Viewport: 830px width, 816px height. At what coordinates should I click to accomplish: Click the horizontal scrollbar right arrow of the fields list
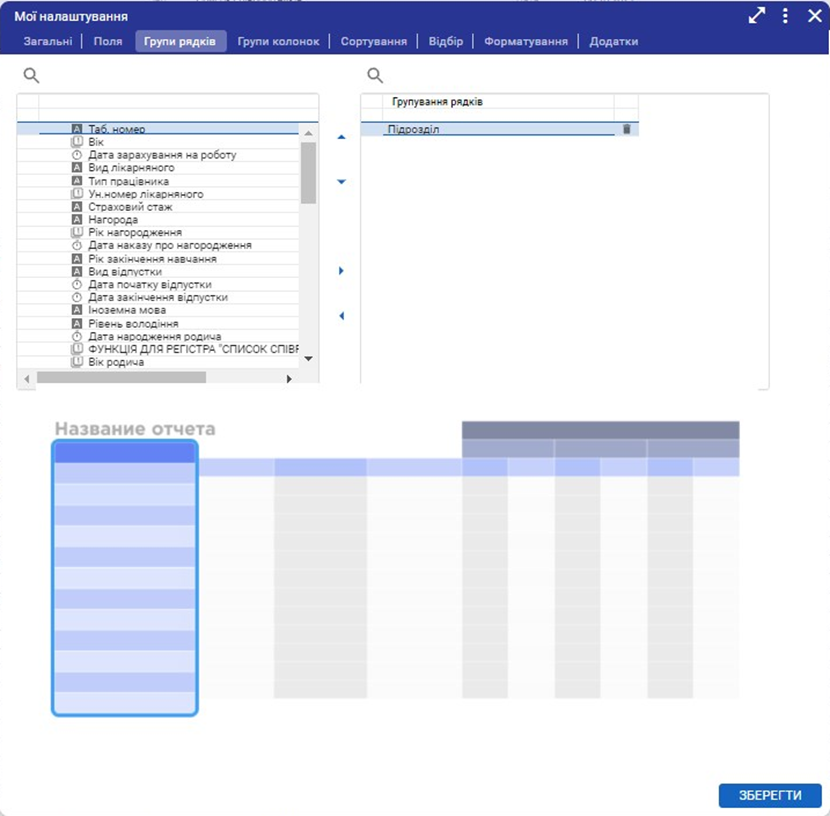point(289,378)
